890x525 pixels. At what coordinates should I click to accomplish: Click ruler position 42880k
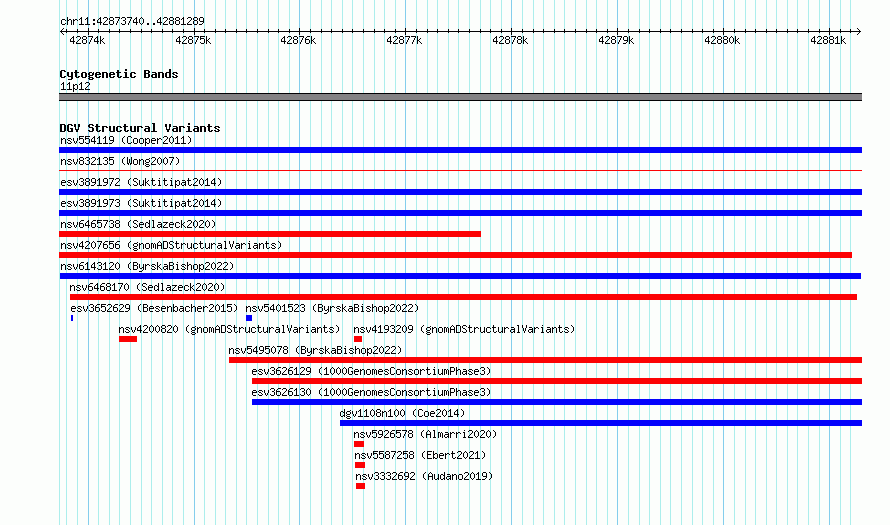coord(722,40)
